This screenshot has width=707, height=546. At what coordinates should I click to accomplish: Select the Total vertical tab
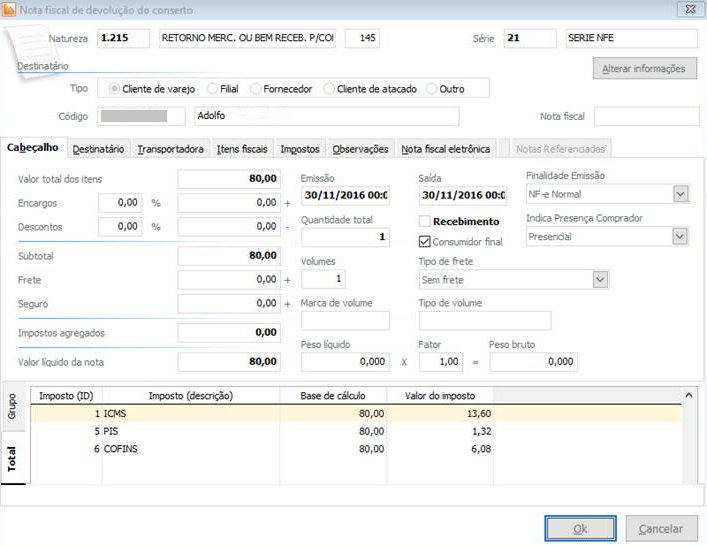click(x=13, y=459)
